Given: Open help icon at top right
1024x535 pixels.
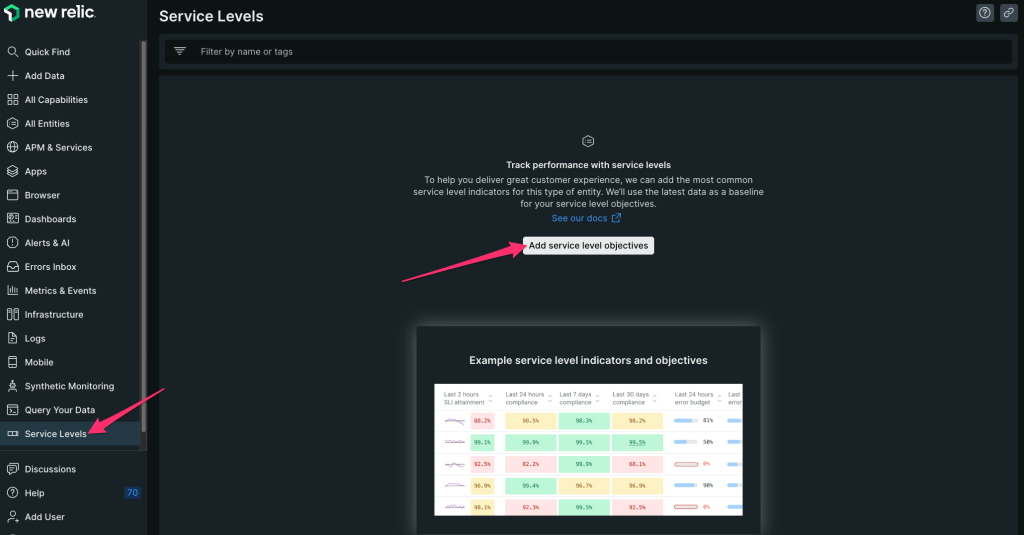Looking at the screenshot, I should click(985, 12).
